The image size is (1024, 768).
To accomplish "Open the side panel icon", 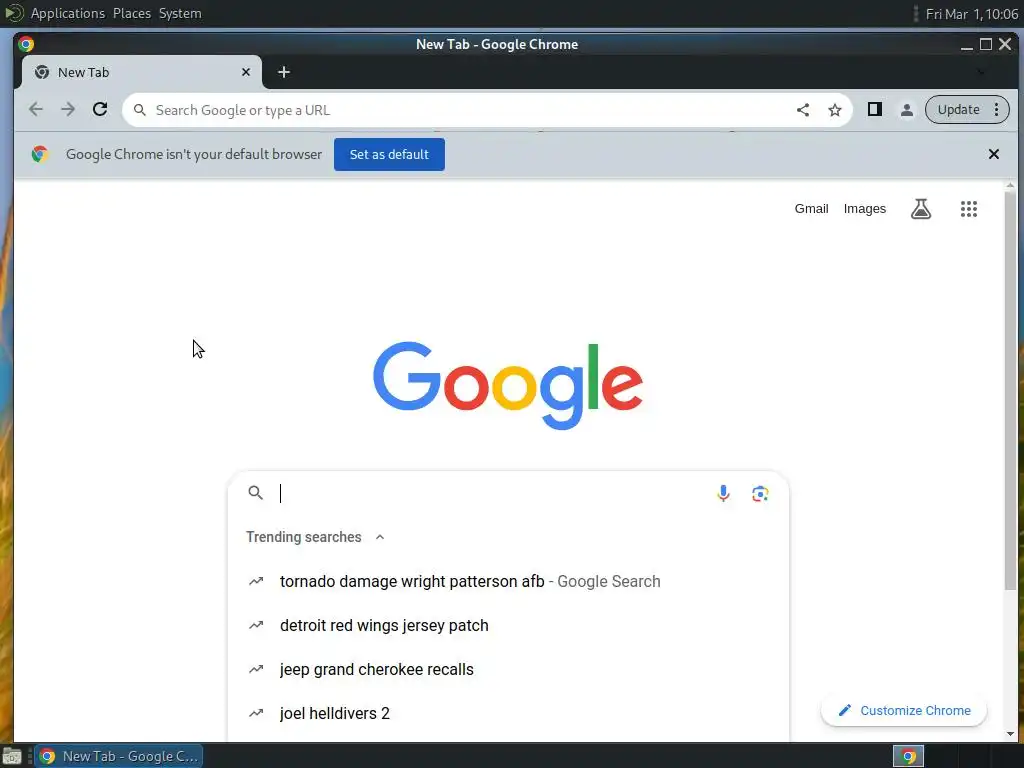I will 874,110.
